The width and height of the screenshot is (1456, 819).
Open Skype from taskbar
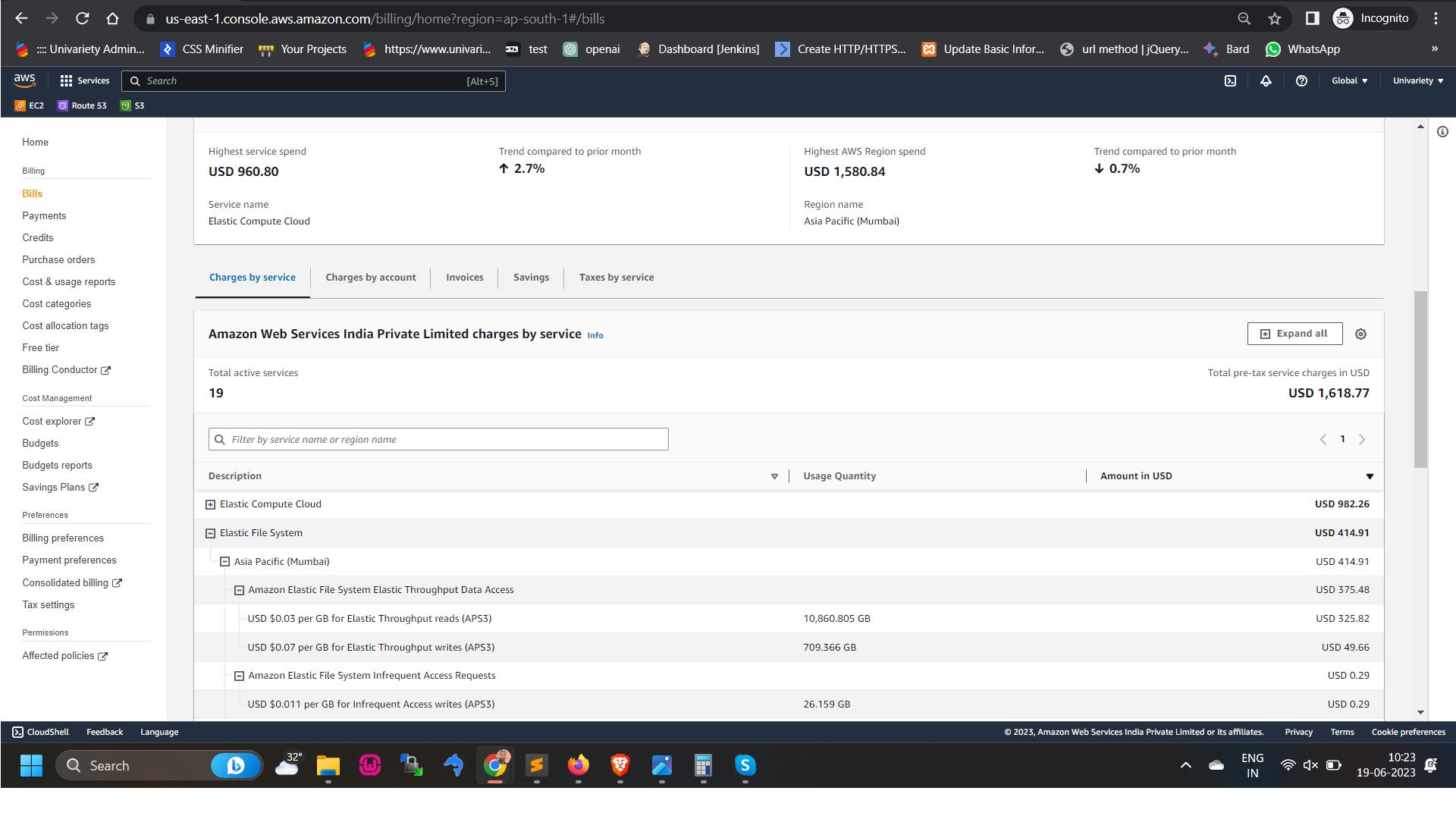[745, 765]
